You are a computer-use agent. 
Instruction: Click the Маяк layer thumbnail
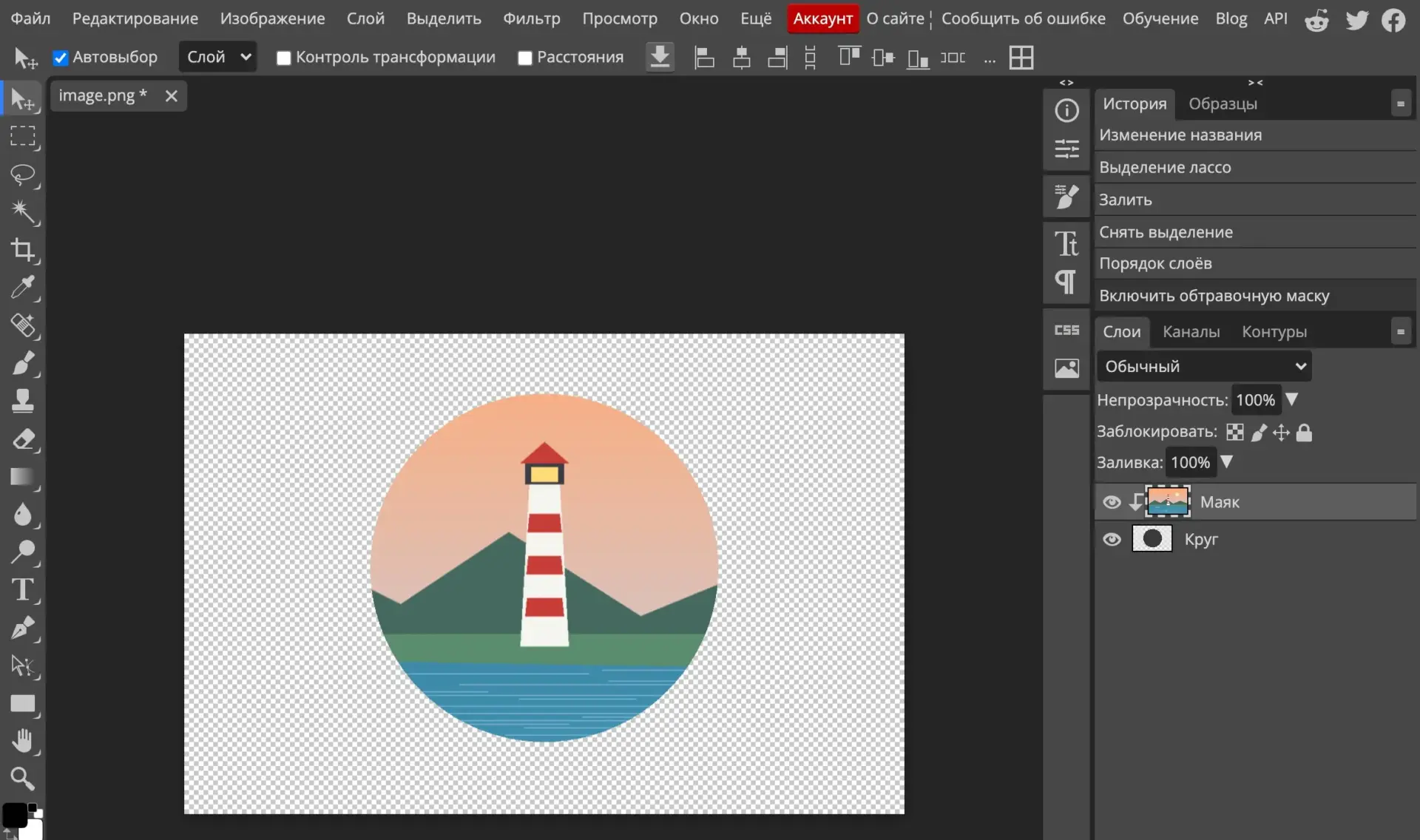(1168, 501)
